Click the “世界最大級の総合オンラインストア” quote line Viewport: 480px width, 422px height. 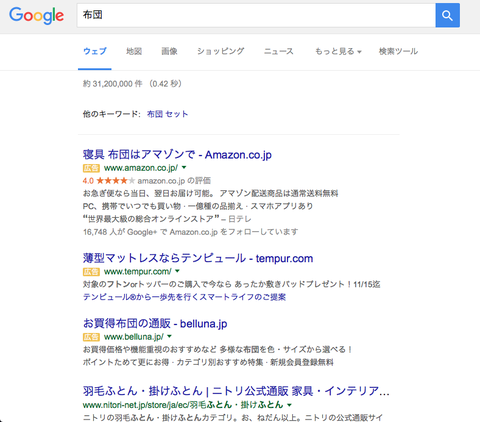tap(151, 219)
